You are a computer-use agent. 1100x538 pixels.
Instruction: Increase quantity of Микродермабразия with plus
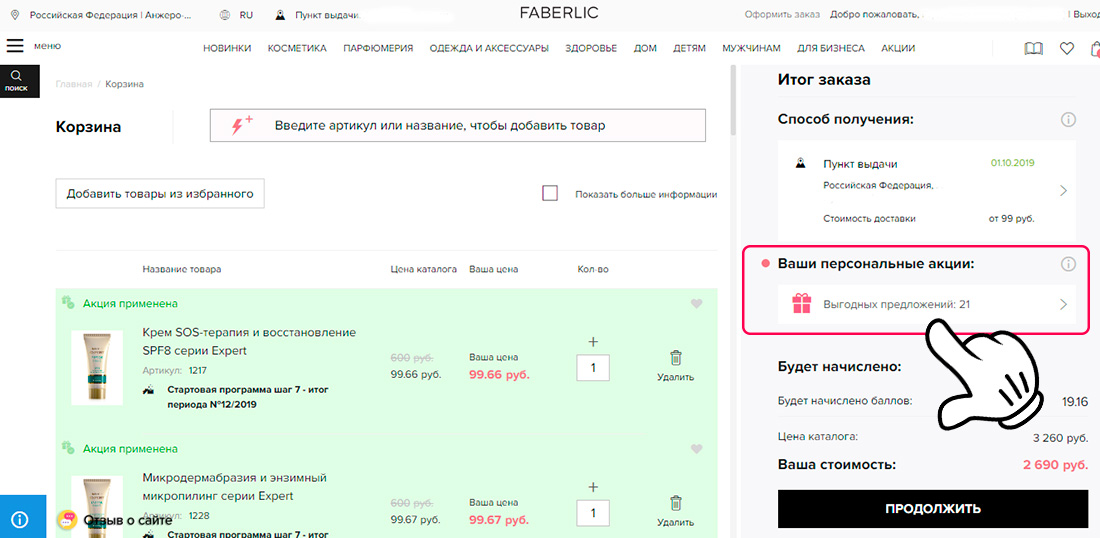[593, 487]
